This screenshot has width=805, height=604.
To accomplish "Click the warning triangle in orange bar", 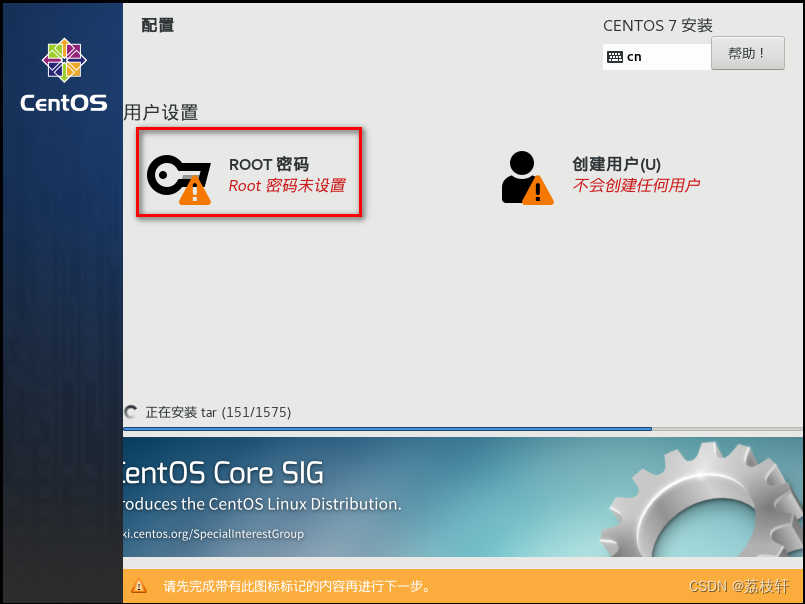I will pos(139,586).
